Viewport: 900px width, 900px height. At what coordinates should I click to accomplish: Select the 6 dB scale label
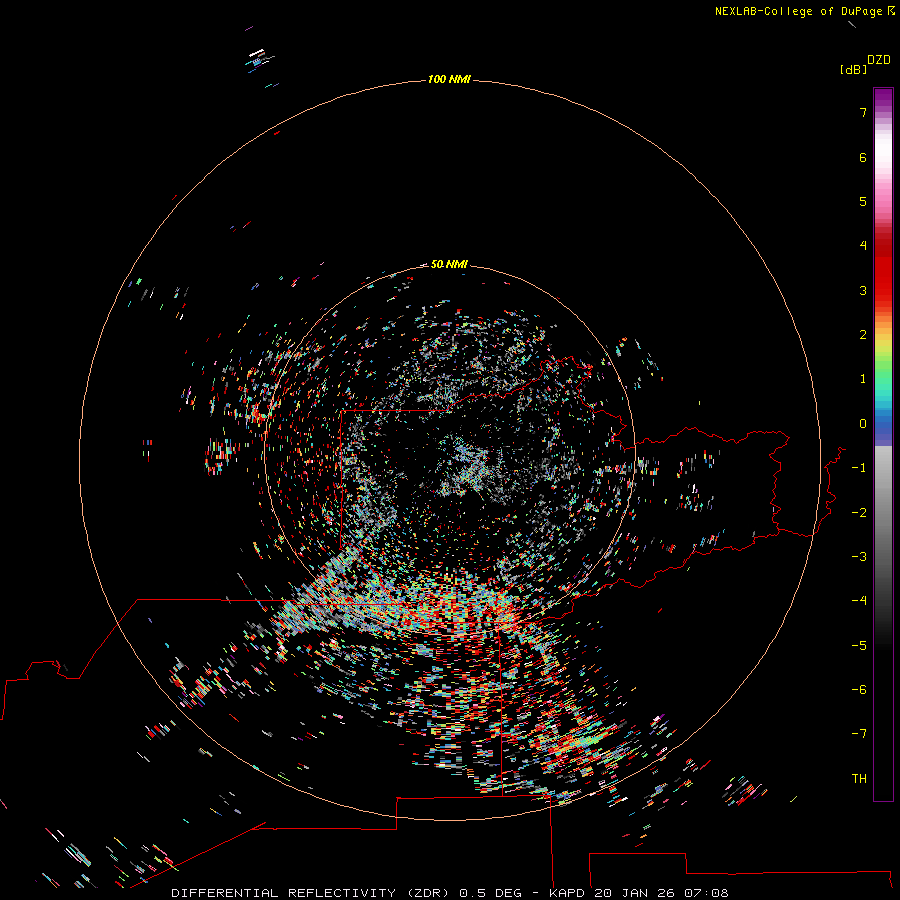863,157
